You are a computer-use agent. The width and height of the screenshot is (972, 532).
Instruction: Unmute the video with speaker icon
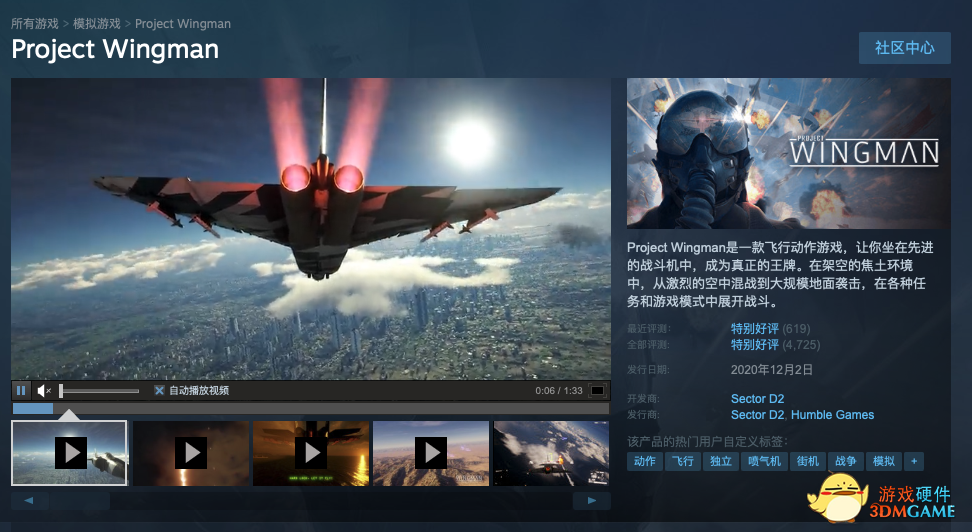point(43,391)
